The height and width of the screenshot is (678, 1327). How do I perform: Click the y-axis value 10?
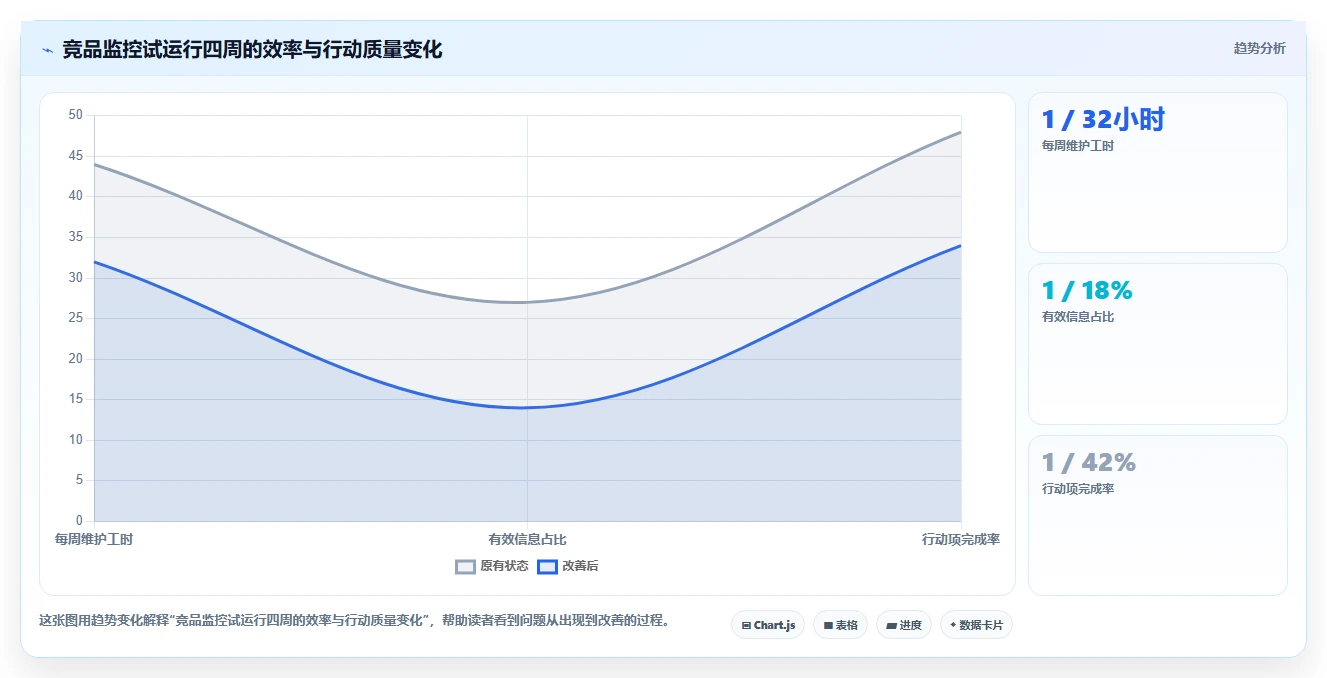(x=76, y=440)
